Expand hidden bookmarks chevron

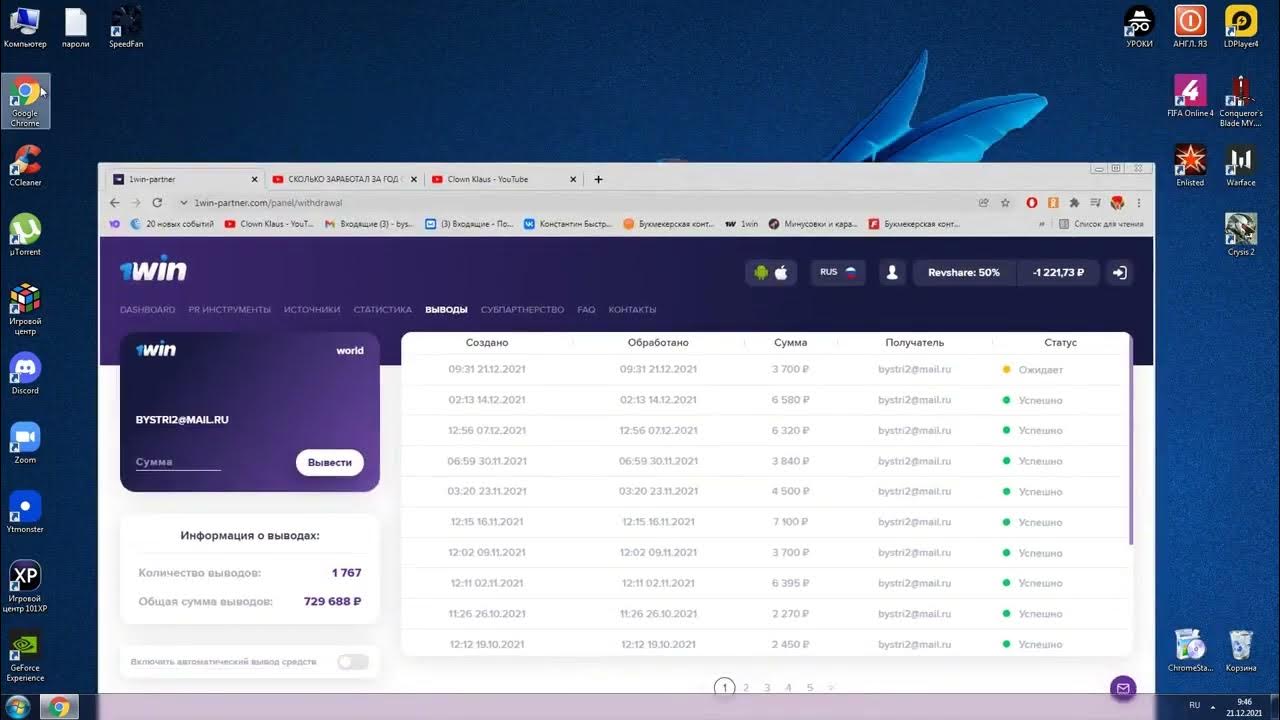(1043, 224)
